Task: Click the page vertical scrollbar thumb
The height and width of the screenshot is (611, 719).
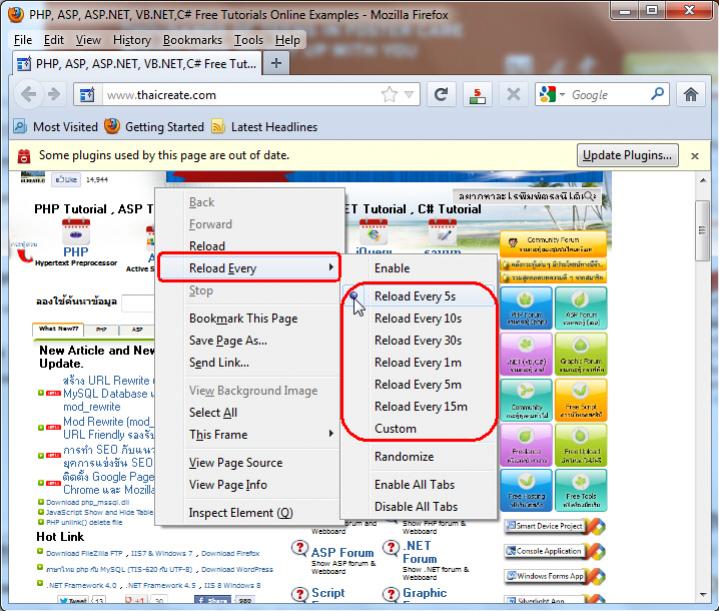Action: (702, 230)
